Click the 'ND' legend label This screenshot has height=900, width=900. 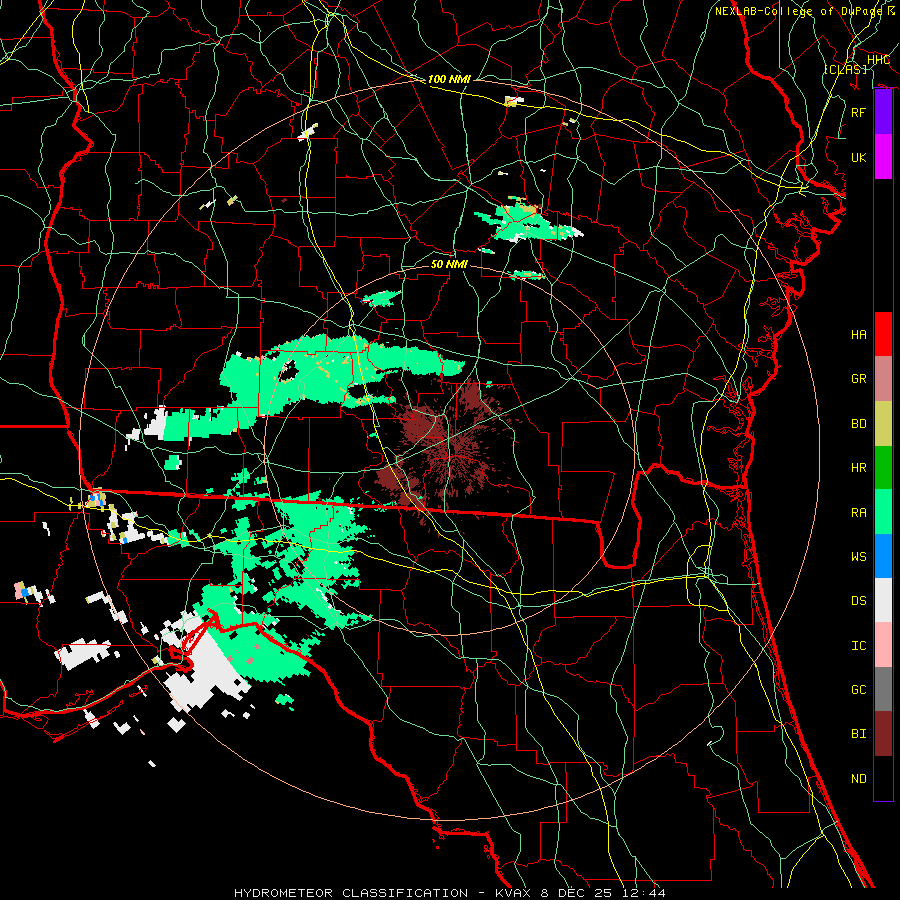pyautogui.click(x=858, y=778)
